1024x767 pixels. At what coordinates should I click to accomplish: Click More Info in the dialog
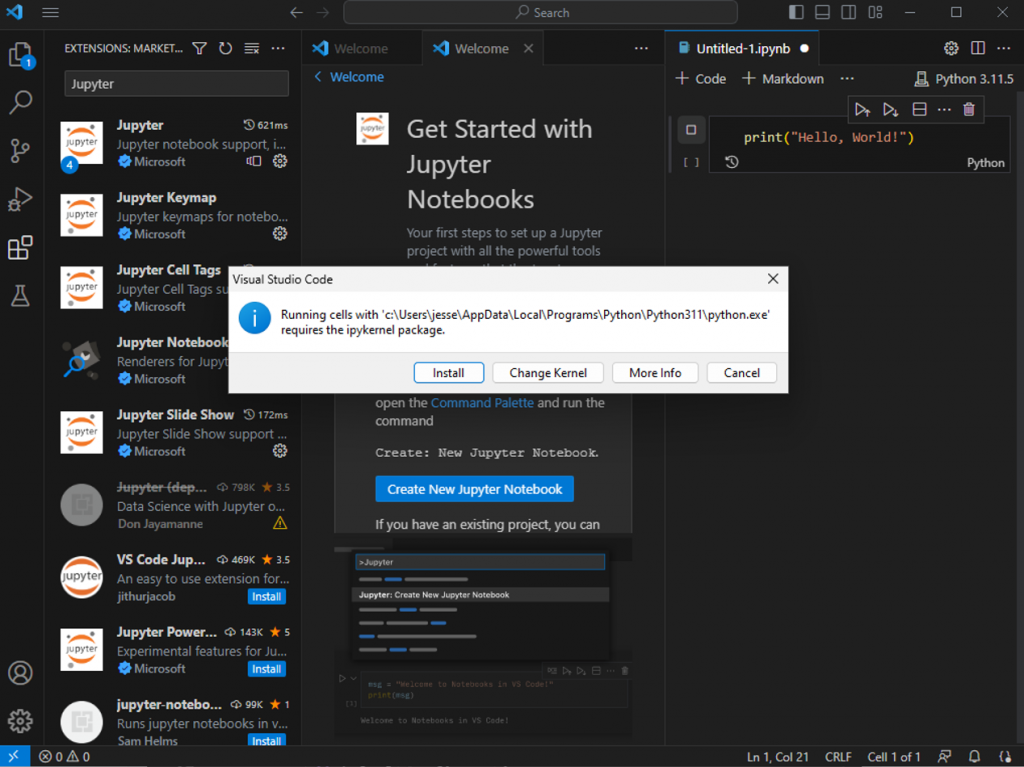655,372
